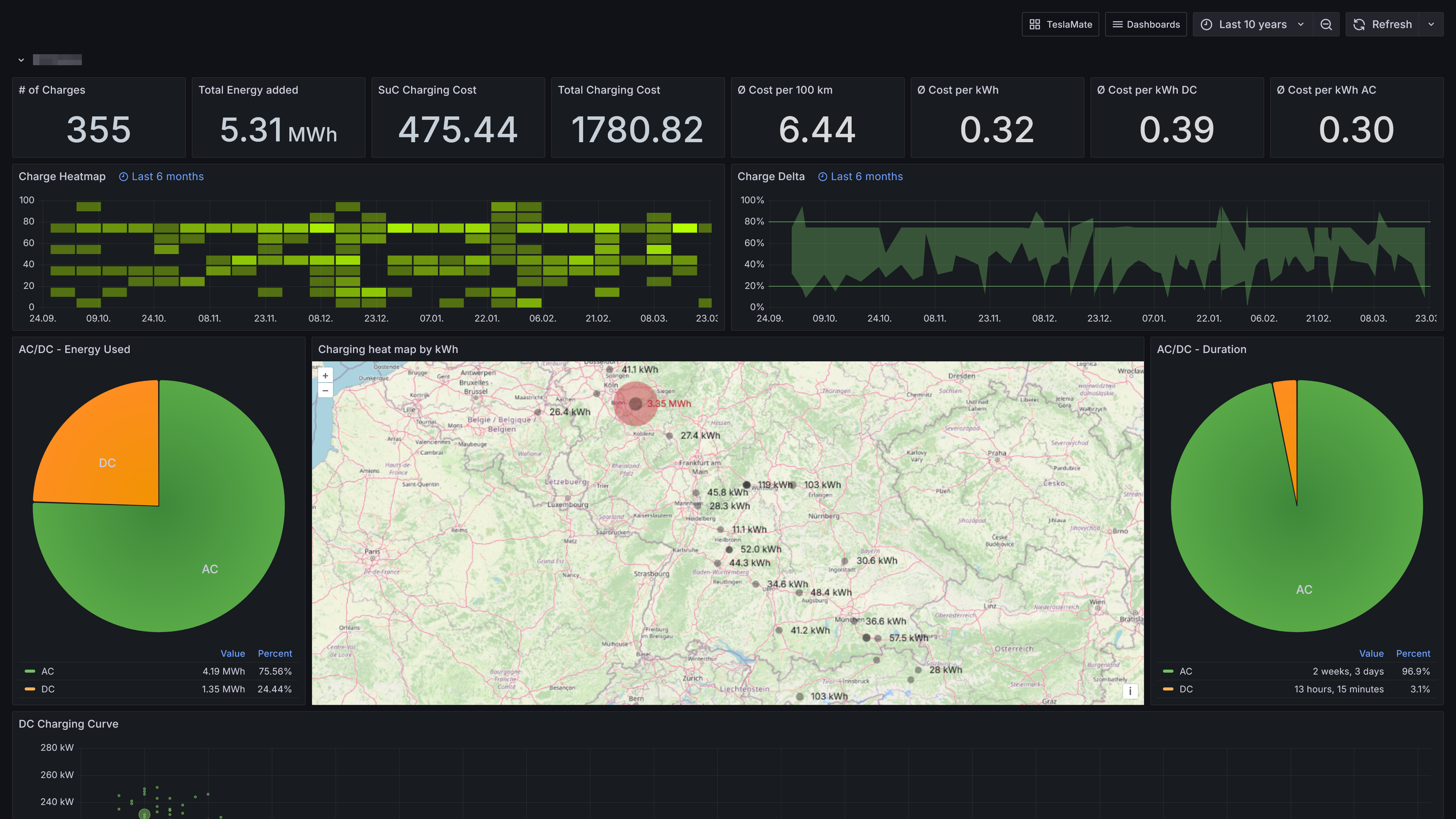Toggle AC series in Energy Used legend
This screenshot has height=819, width=1456.
pos(47,672)
